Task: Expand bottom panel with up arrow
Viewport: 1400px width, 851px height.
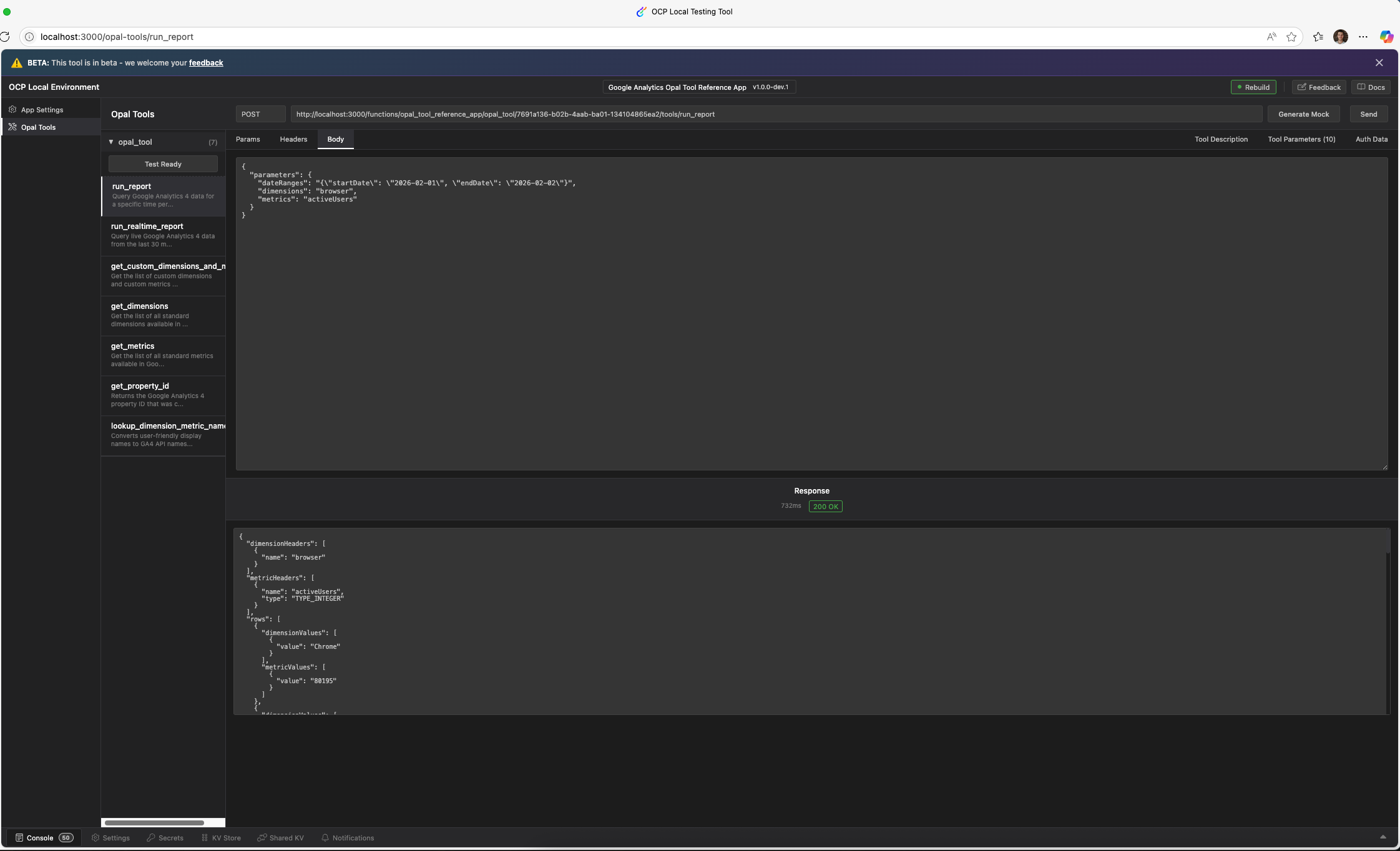Action: point(1383,837)
